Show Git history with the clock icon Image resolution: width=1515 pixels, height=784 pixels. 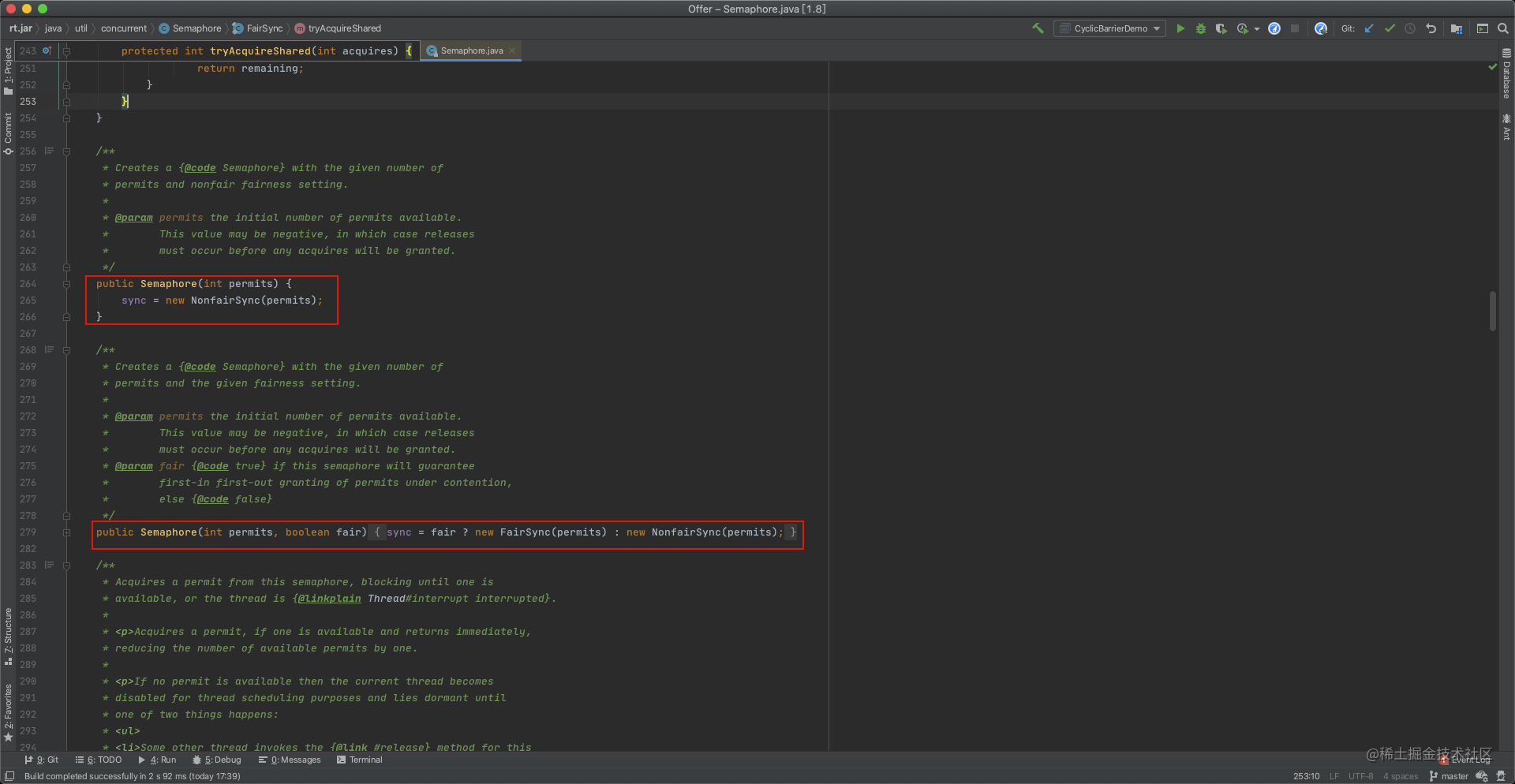[x=1410, y=28]
